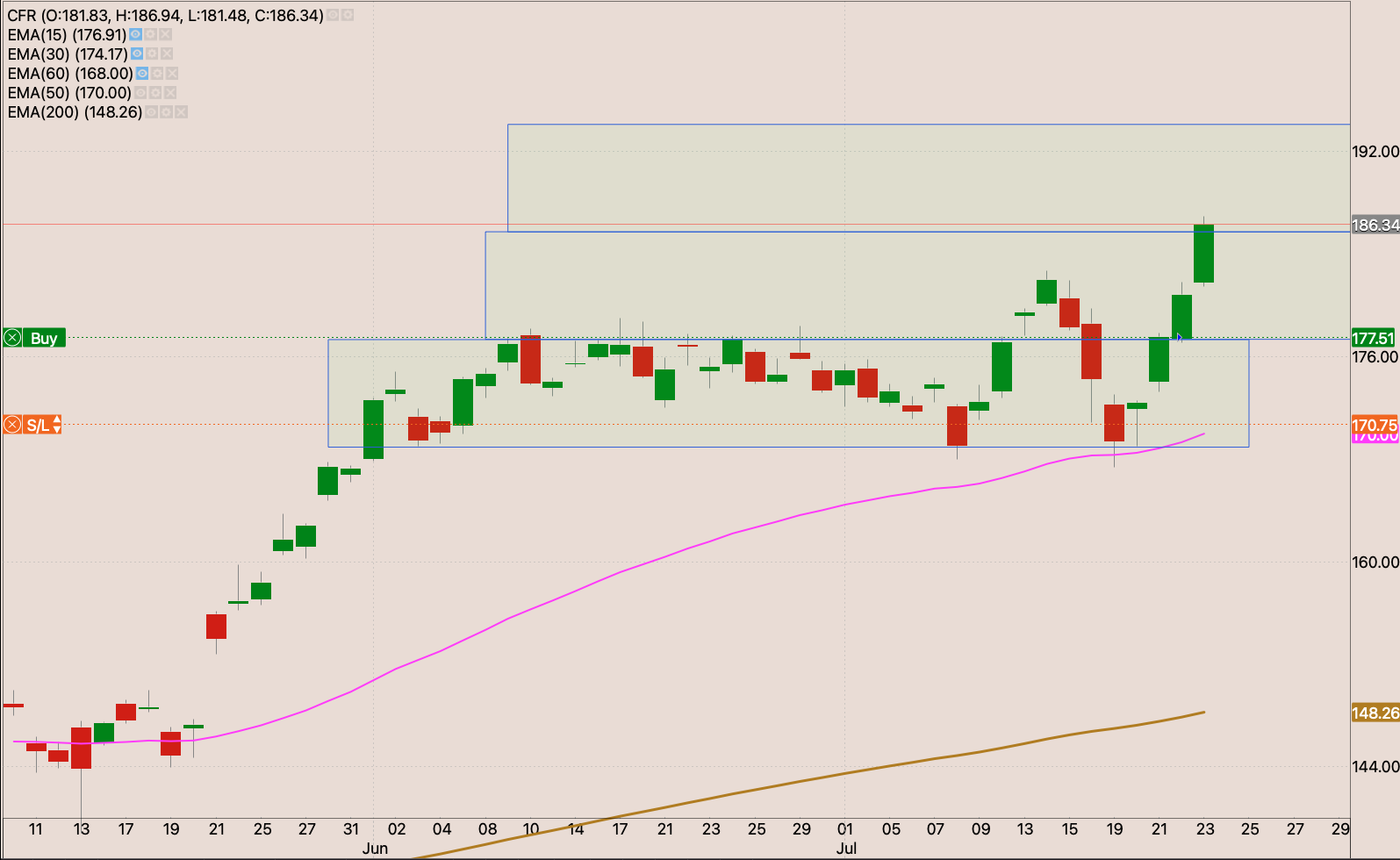Remove the EMA(30) indicator with its X icon

[167, 54]
